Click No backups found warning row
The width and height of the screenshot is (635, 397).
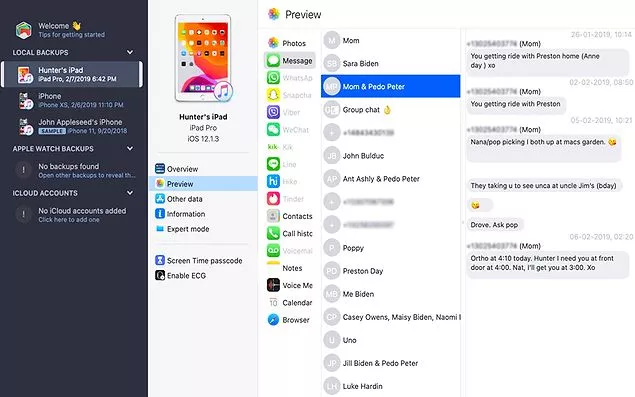click(75, 170)
